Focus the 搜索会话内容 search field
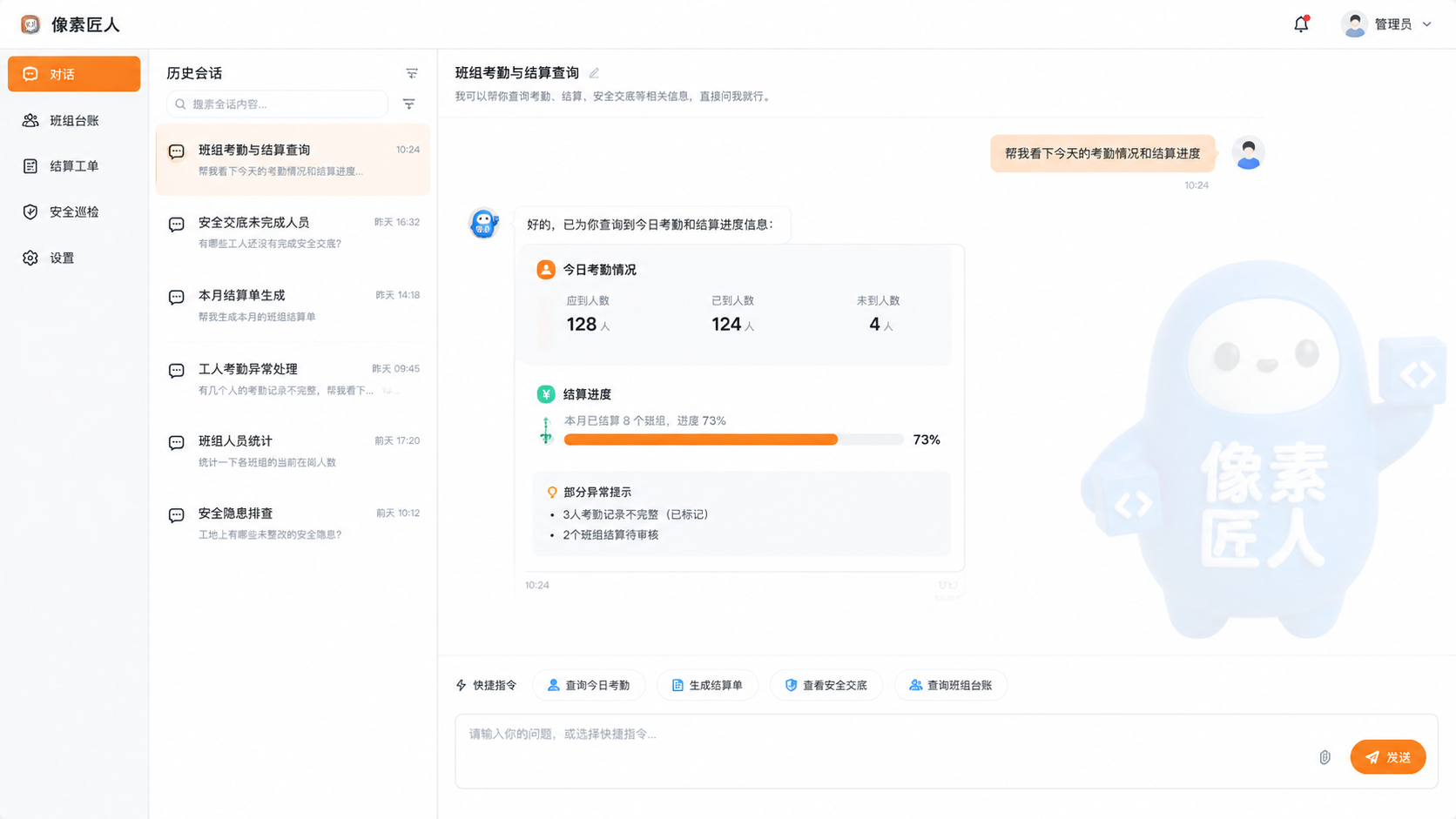The image size is (1456, 819). 277,104
